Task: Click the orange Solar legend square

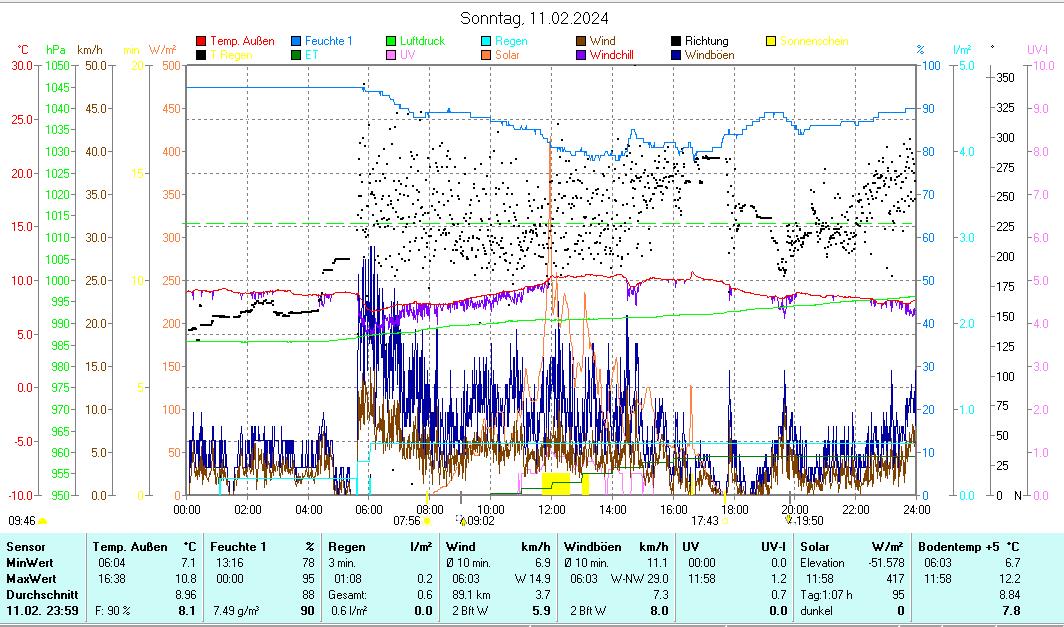Action: click(487, 55)
